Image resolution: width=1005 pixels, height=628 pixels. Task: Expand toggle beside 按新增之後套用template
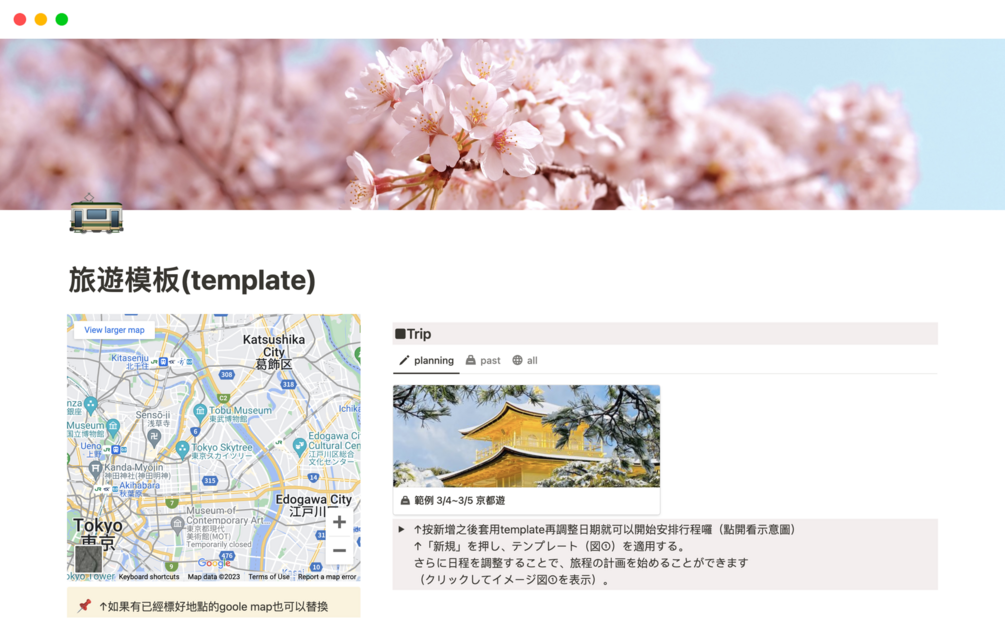(x=401, y=529)
